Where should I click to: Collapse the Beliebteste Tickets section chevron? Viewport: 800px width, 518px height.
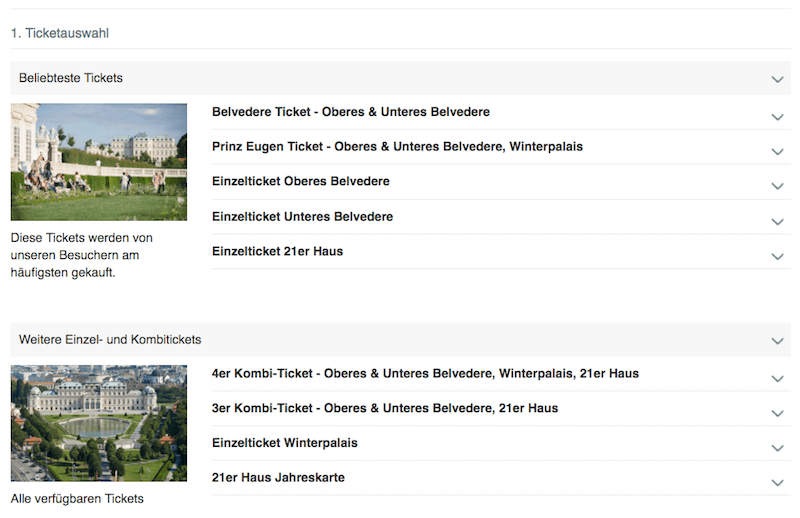[777, 79]
